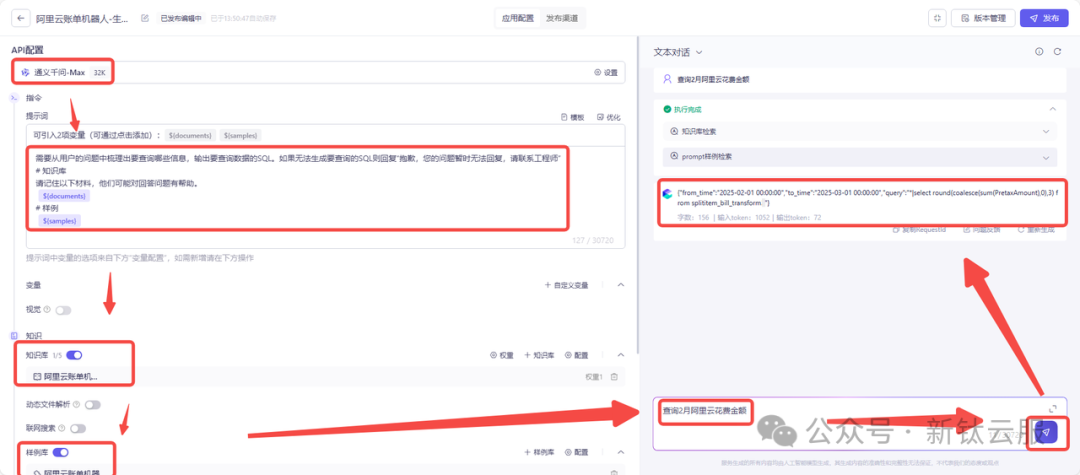Show help for 联网搜索
This screenshot has width=1080, height=475.
(62, 428)
